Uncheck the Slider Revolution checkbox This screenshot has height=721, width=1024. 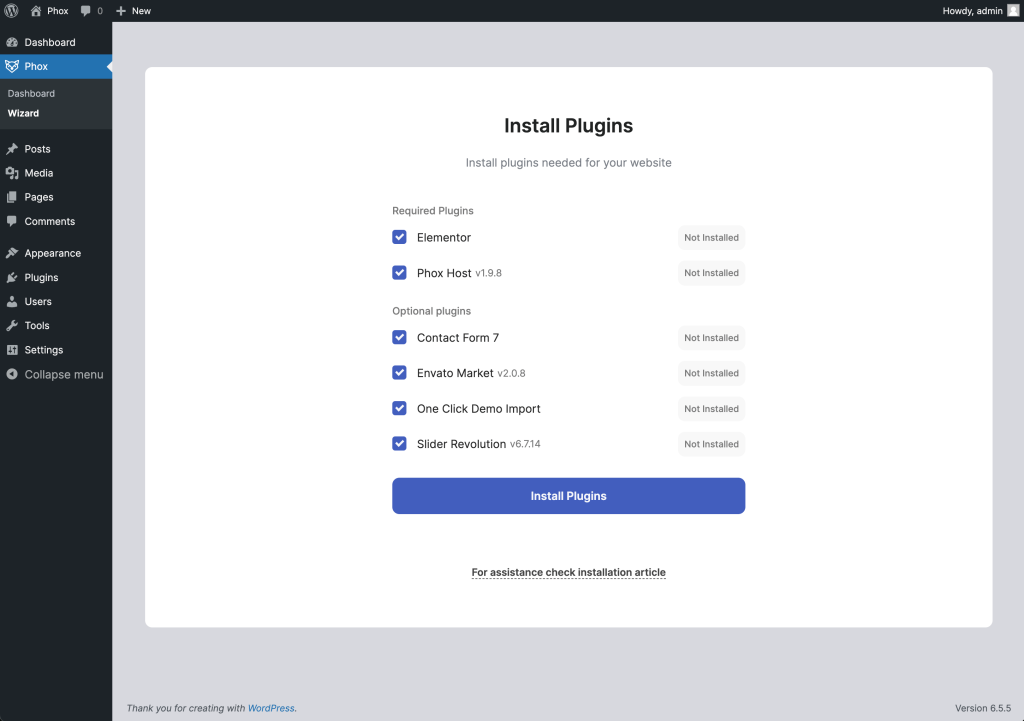[x=399, y=443]
